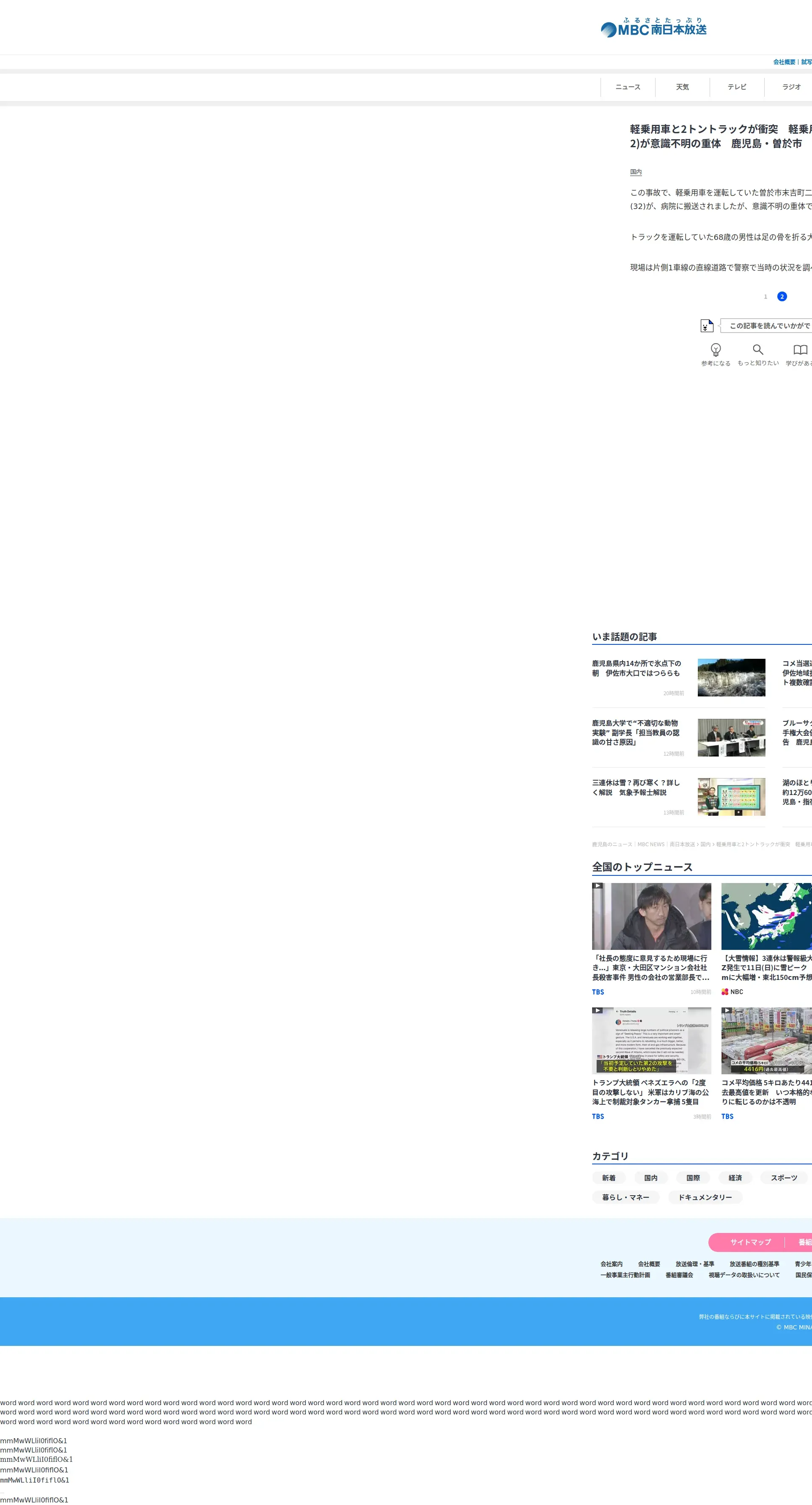Viewport: 812px width, 1505px height.
Task: Click the 学びがある open book icon
Action: [x=800, y=349]
